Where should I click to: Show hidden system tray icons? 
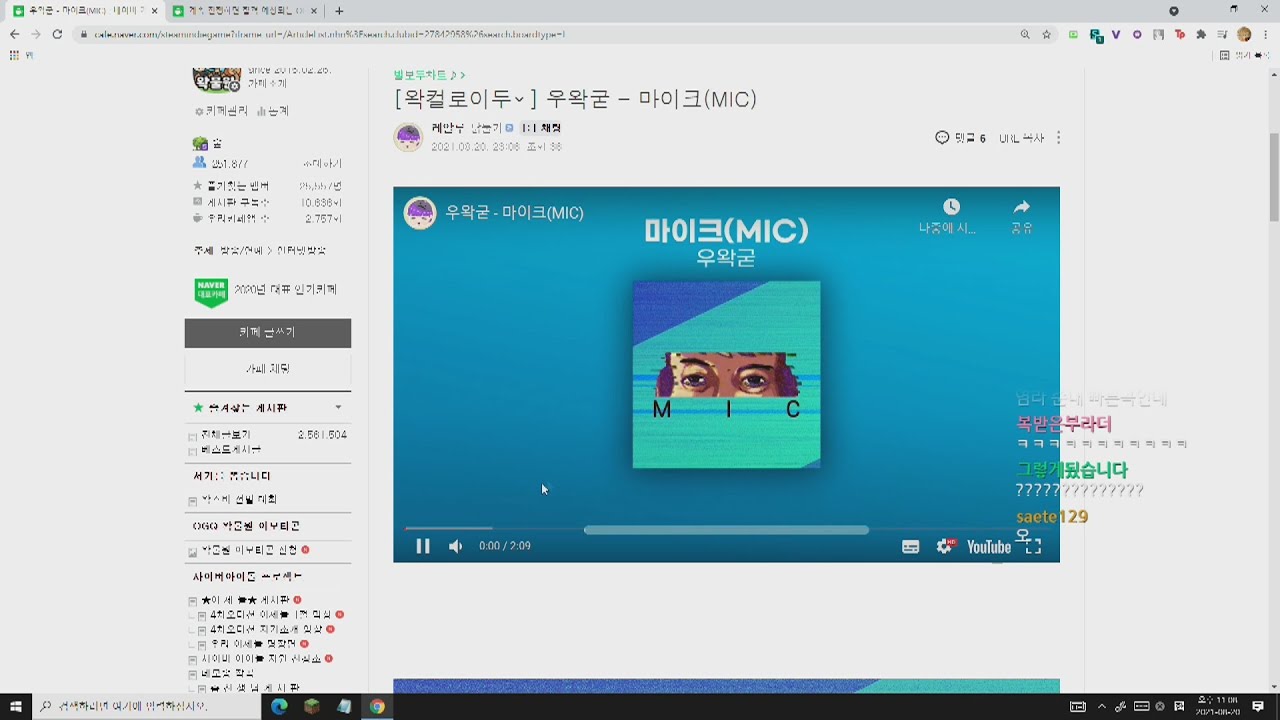coord(1102,706)
